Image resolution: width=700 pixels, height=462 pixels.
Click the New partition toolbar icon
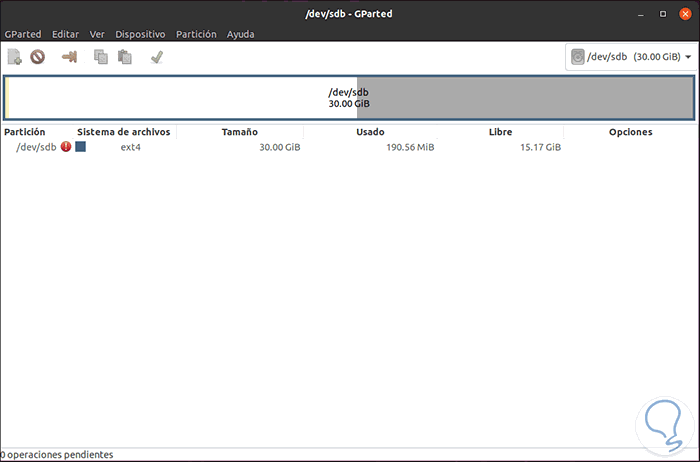pos(14,57)
